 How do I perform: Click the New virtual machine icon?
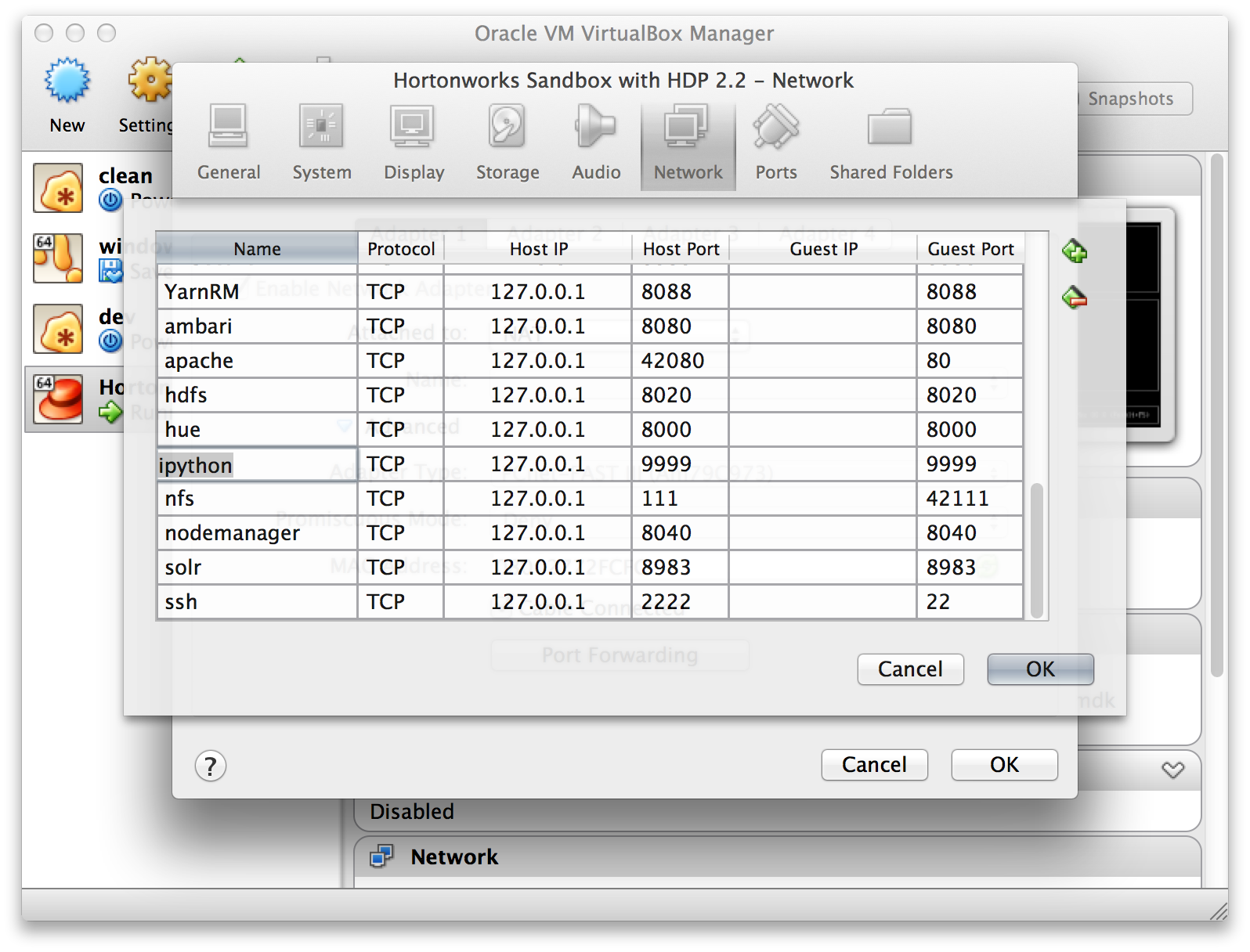pyautogui.click(x=67, y=81)
